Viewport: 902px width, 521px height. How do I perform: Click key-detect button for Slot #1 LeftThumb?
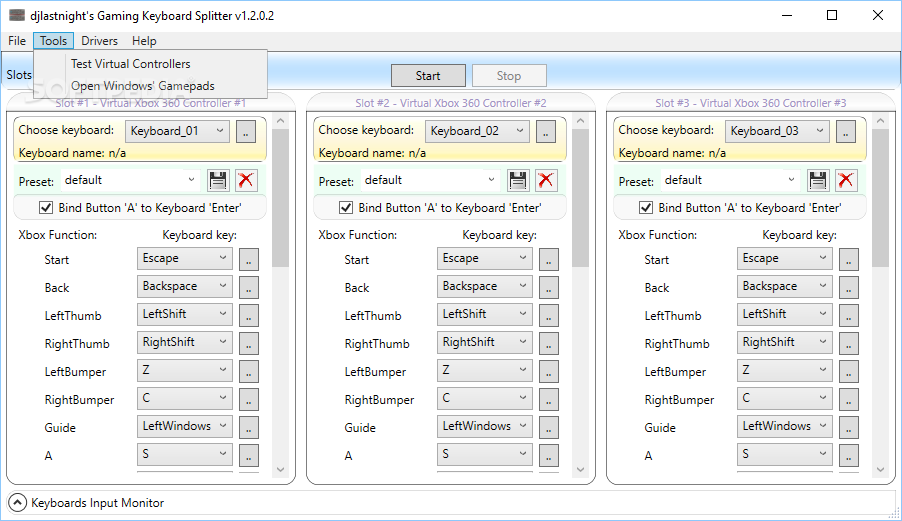[249, 315]
